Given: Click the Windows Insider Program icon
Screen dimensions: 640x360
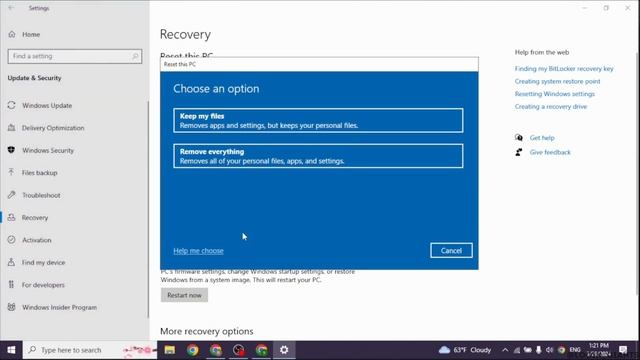Looking at the screenshot, I should point(11,307).
